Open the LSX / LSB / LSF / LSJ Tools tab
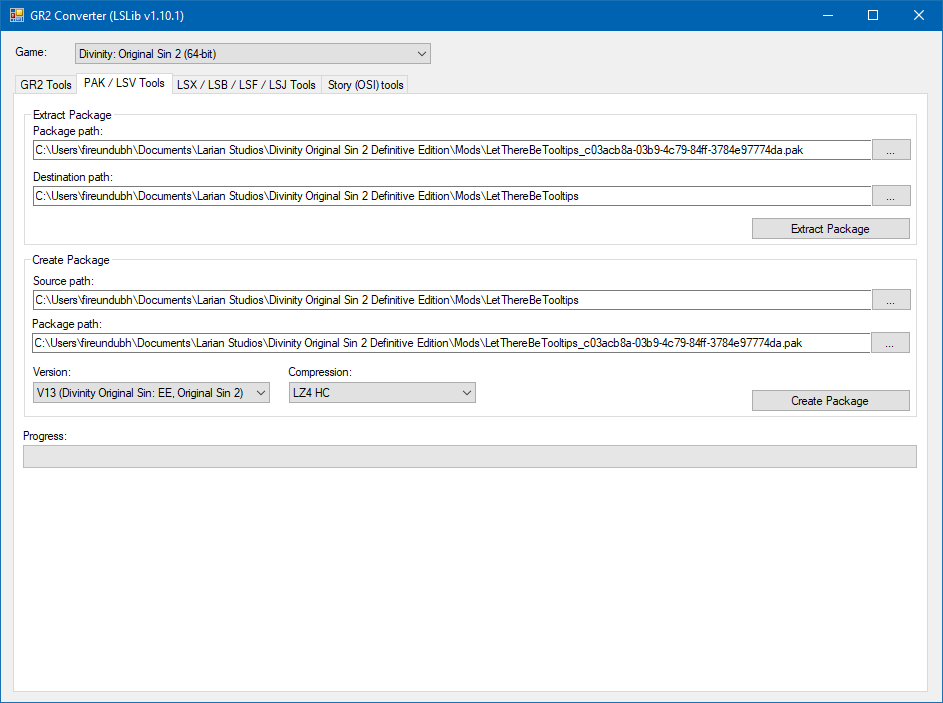 click(x=246, y=85)
